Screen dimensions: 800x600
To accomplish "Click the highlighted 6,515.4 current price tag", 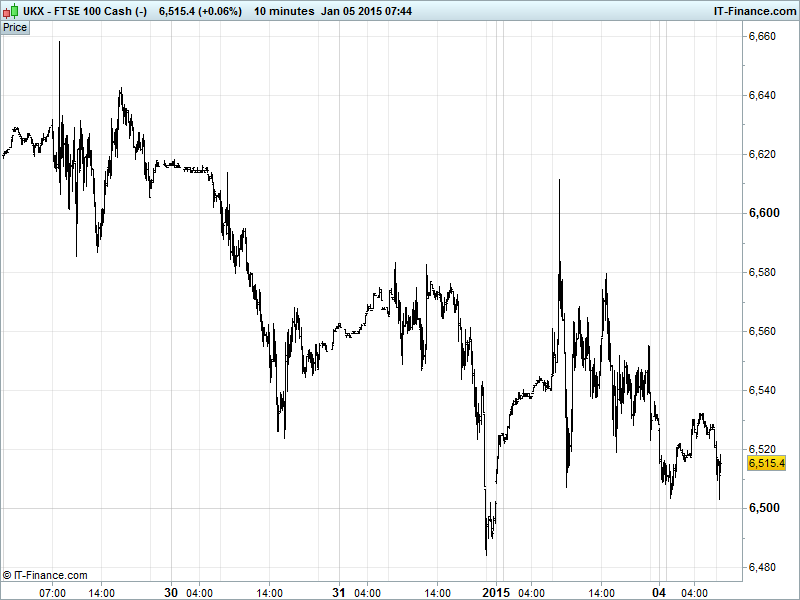I will [x=766, y=463].
